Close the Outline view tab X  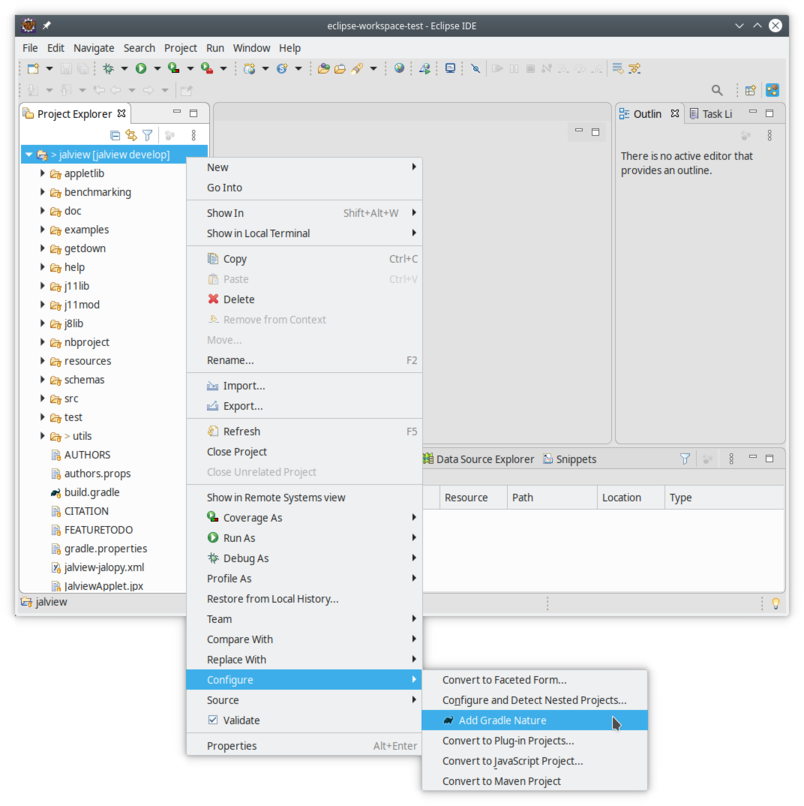click(675, 113)
